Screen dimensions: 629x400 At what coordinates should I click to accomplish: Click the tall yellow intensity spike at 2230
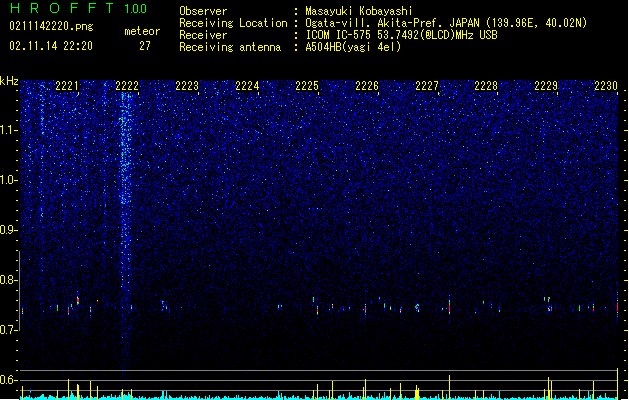pyautogui.click(x=617, y=383)
